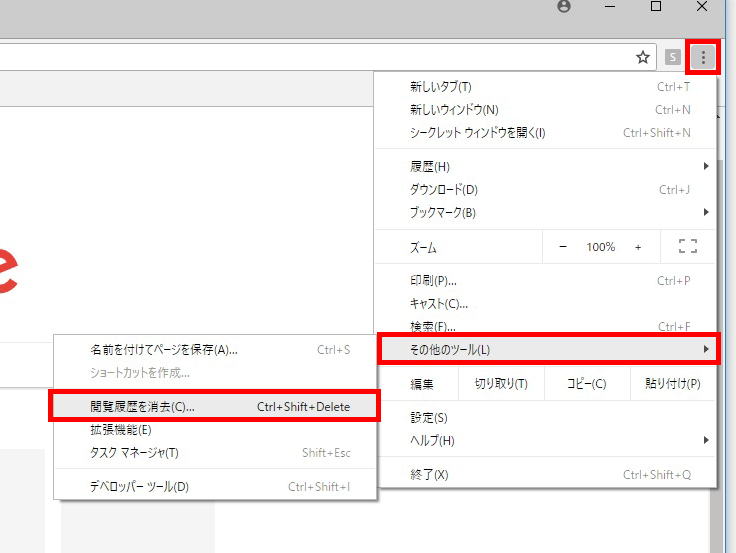This screenshot has width=736, height=553.
Task: Expand その他のツール(L) submenu
Action: tap(548, 349)
